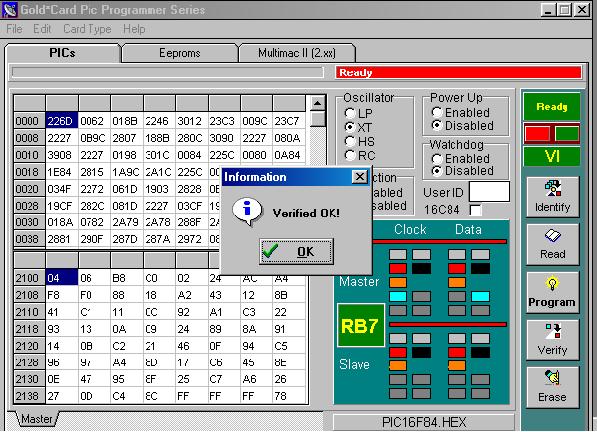Click the green Ready status box

(552, 106)
